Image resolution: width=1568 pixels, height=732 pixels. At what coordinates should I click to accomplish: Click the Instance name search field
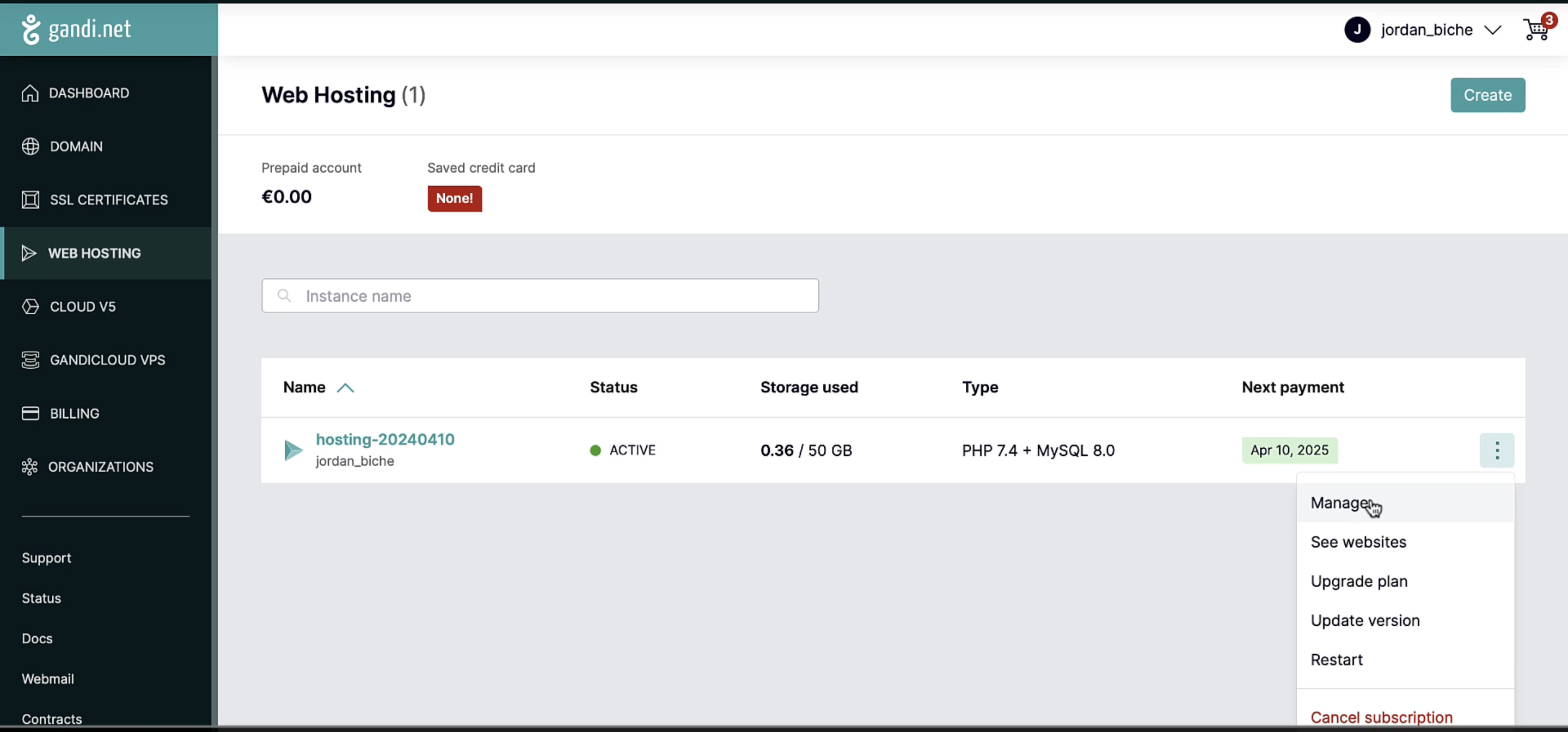tap(540, 296)
